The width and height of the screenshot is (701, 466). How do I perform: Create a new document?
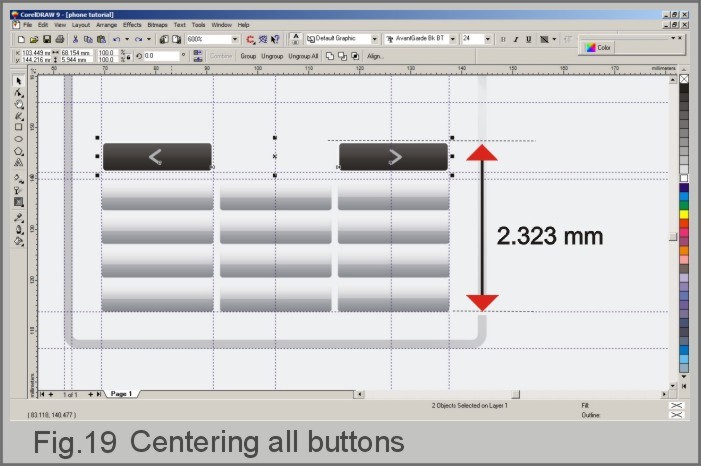[x=21, y=39]
